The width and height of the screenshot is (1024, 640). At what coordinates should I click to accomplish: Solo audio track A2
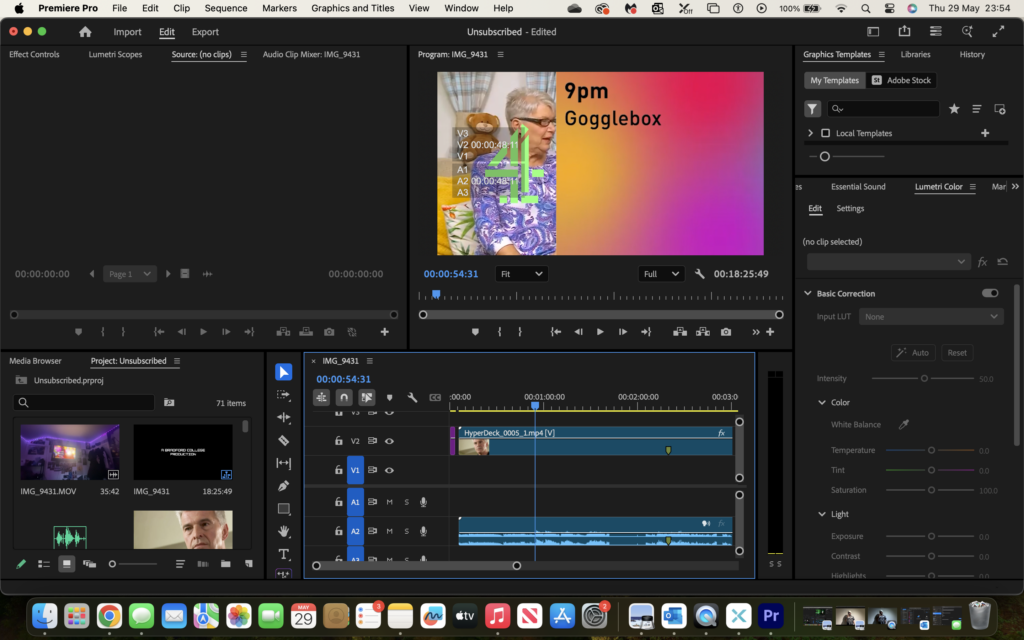pos(406,532)
